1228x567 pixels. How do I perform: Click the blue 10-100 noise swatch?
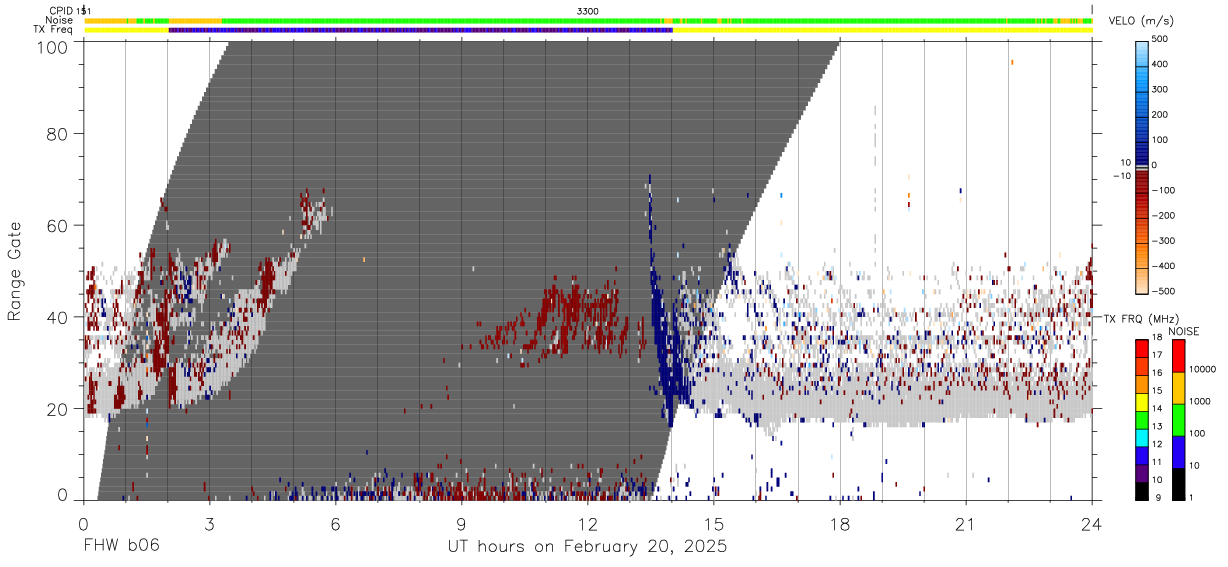(x=1177, y=451)
